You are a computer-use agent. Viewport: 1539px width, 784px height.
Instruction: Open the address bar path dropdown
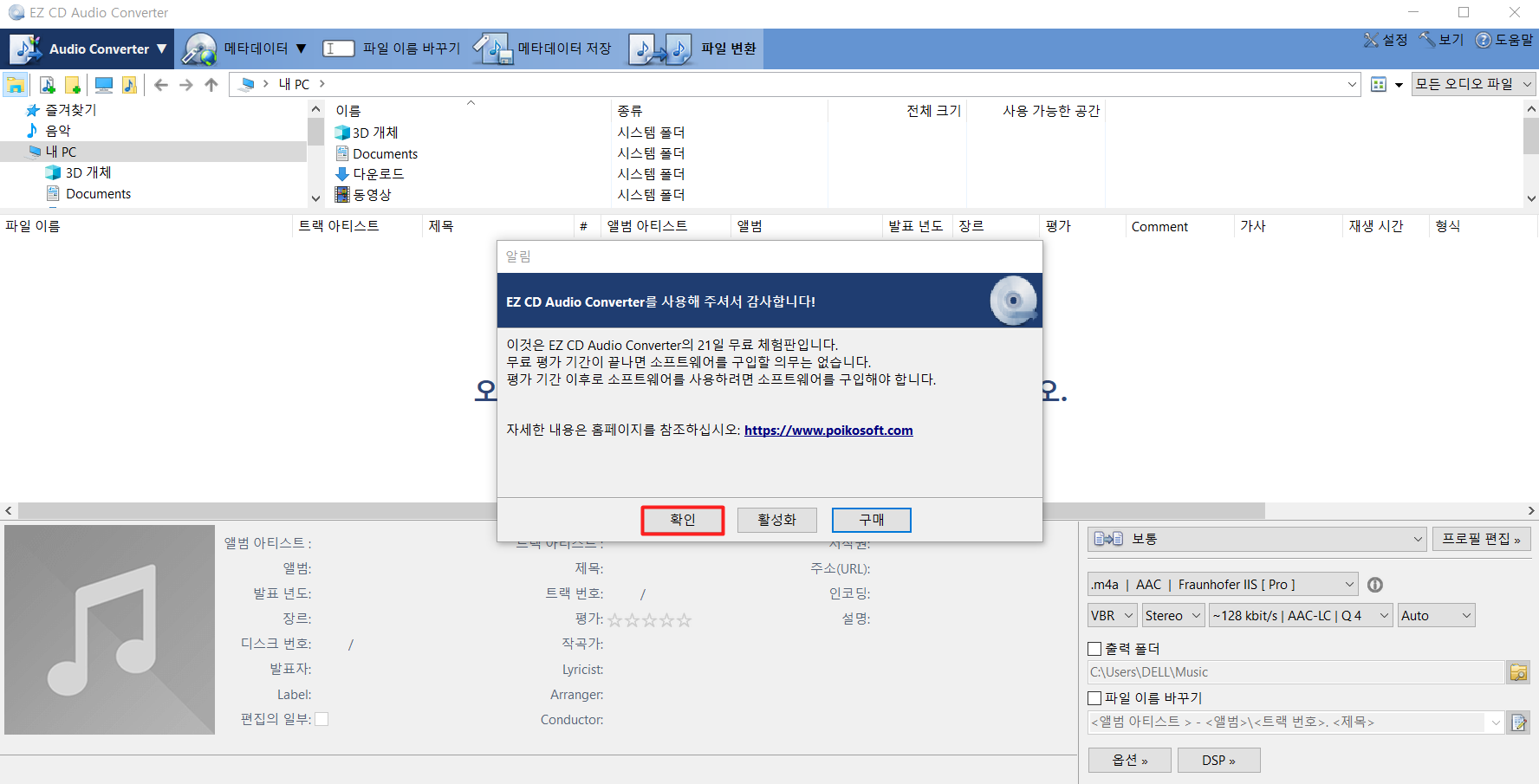point(1352,84)
